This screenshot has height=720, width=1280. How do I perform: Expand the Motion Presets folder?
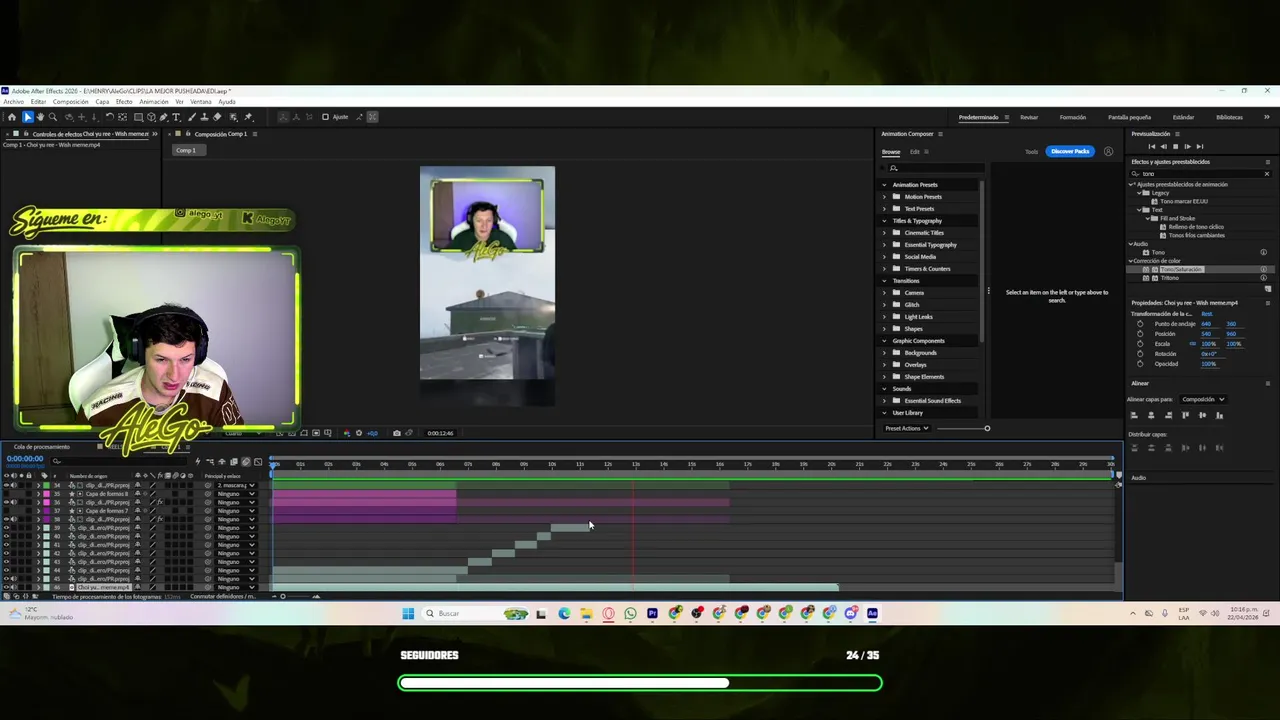884,197
